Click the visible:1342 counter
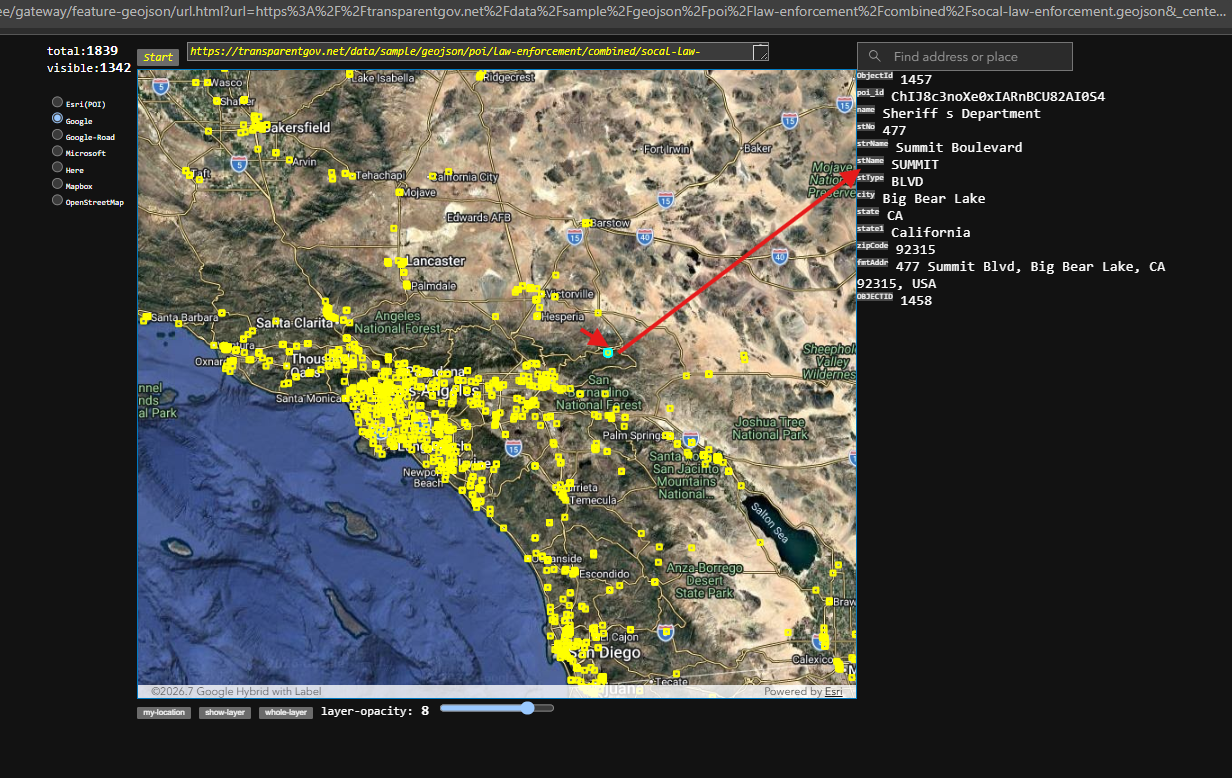1232x778 pixels. pos(89,68)
